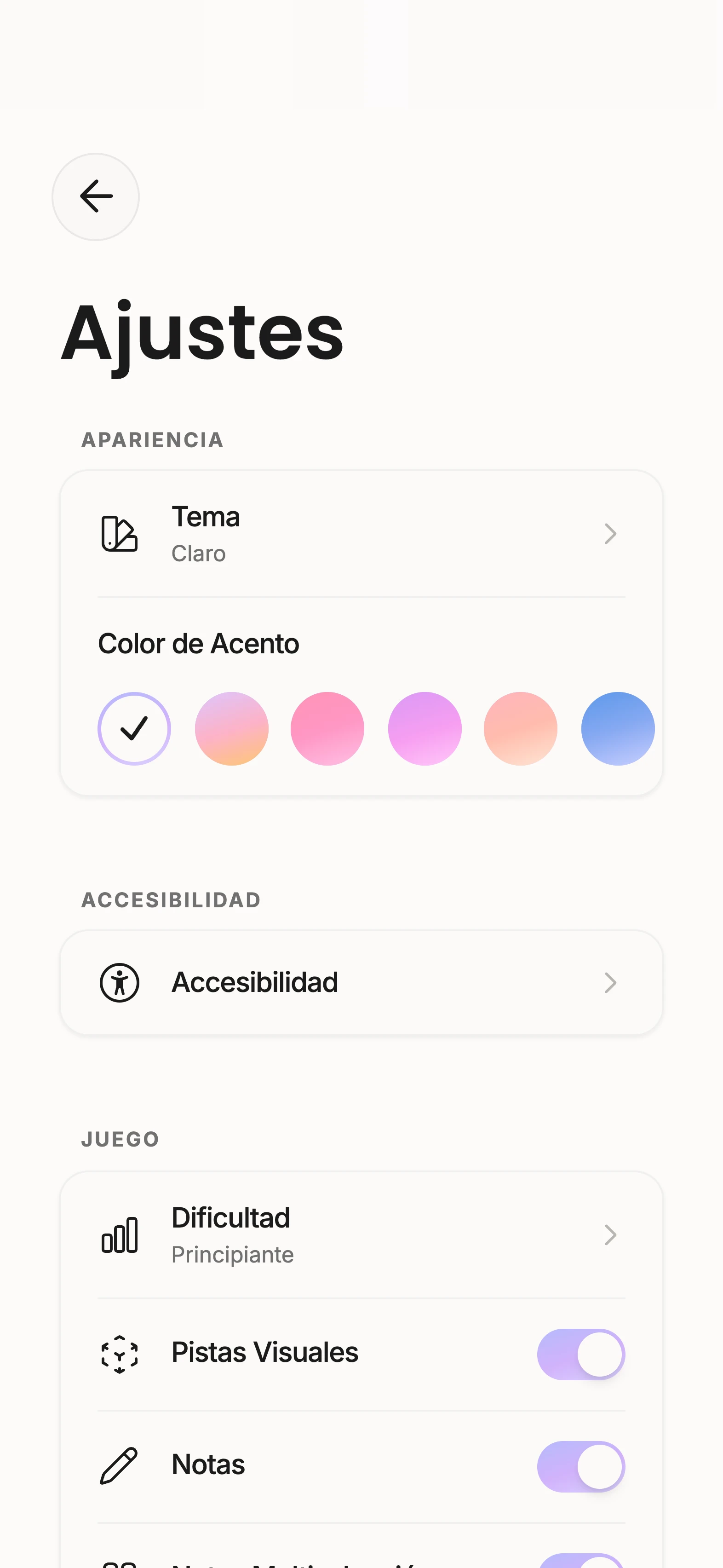Pick the pink-orange gradient accent color
This screenshot has height=1568, width=723.
coord(231,729)
